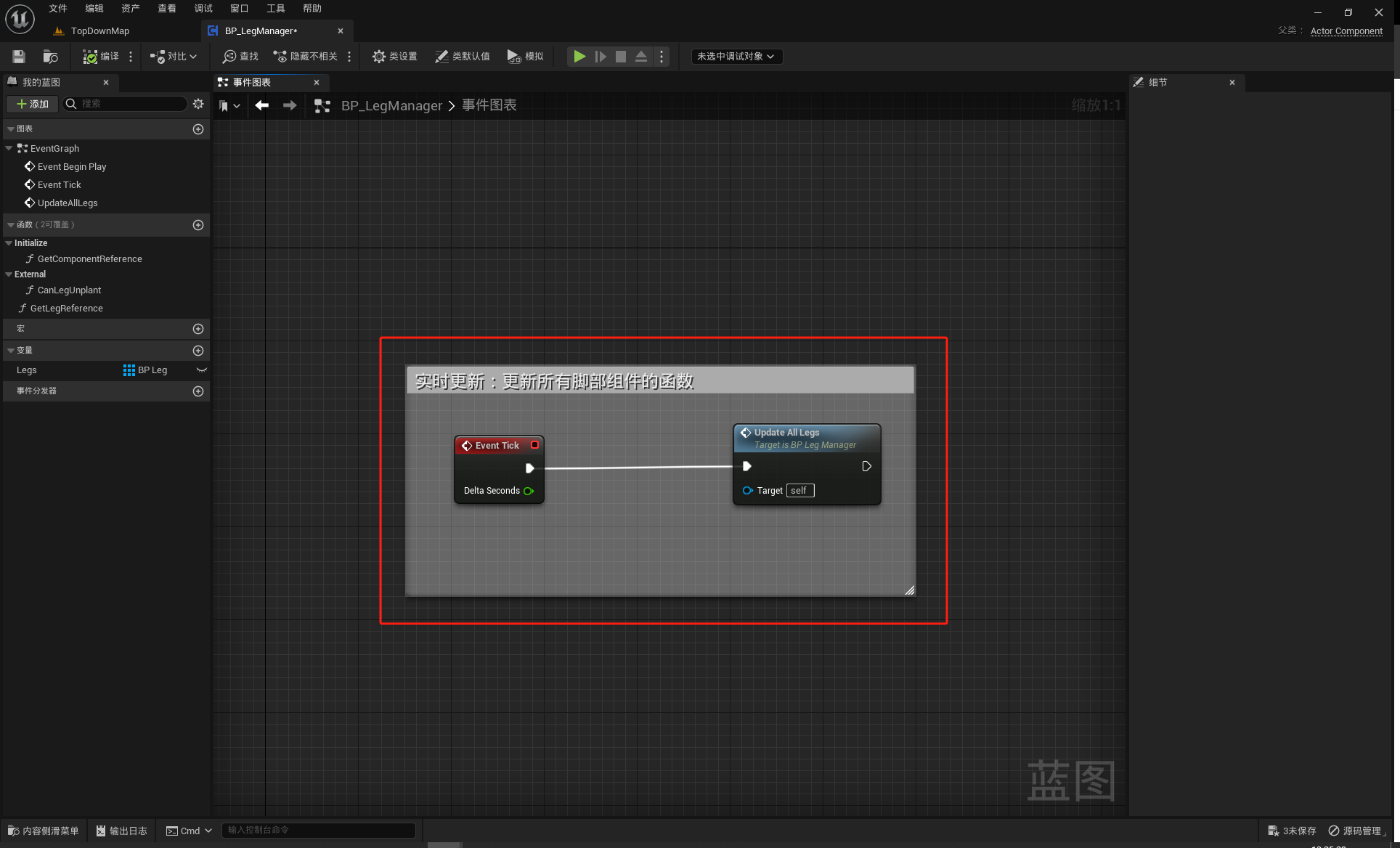Open the Diff (对比) dropdown
Viewport: 1400px width, 848px height.
pos(174,56)
